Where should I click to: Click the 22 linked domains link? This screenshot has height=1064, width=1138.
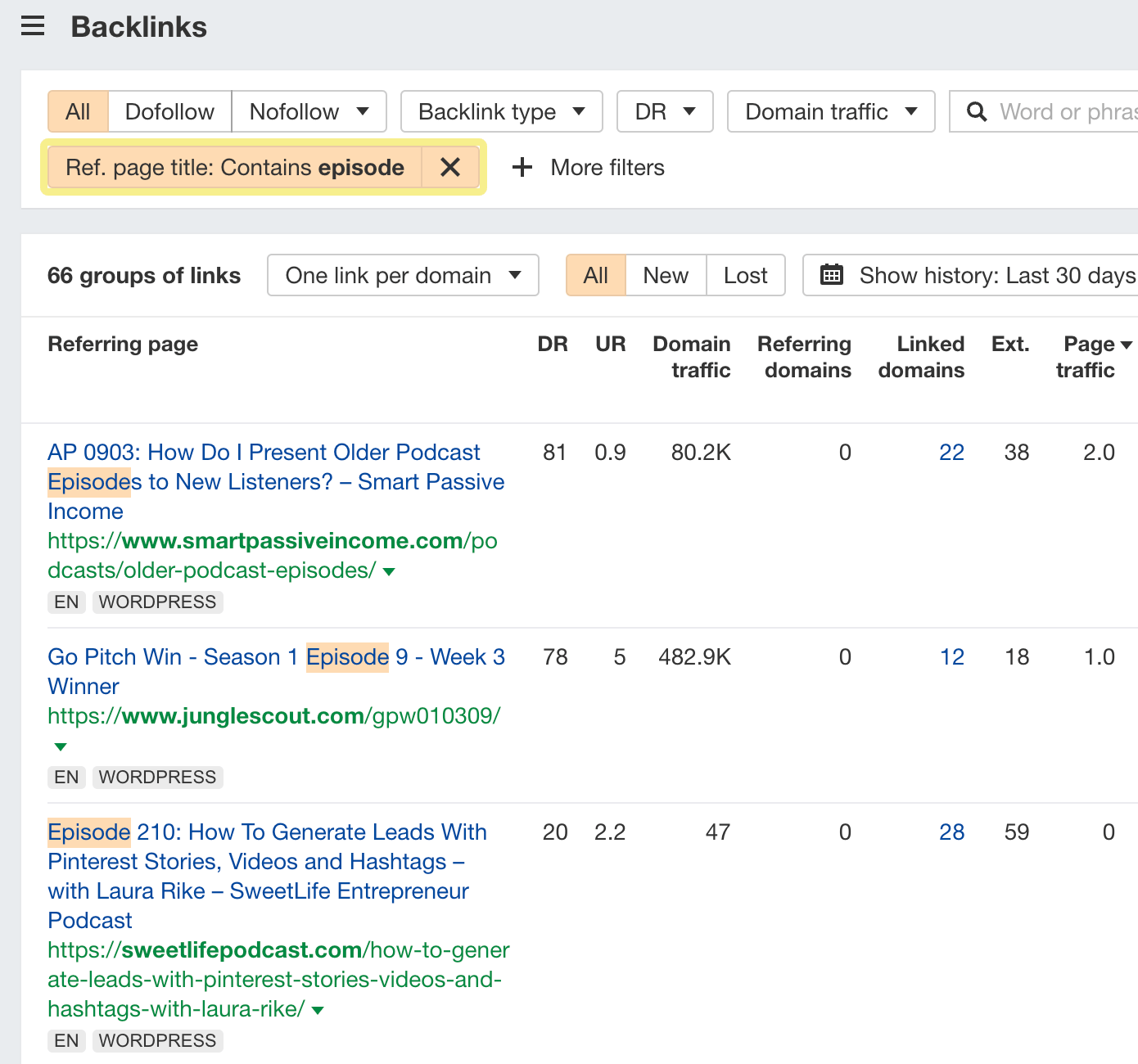[951, 452]
